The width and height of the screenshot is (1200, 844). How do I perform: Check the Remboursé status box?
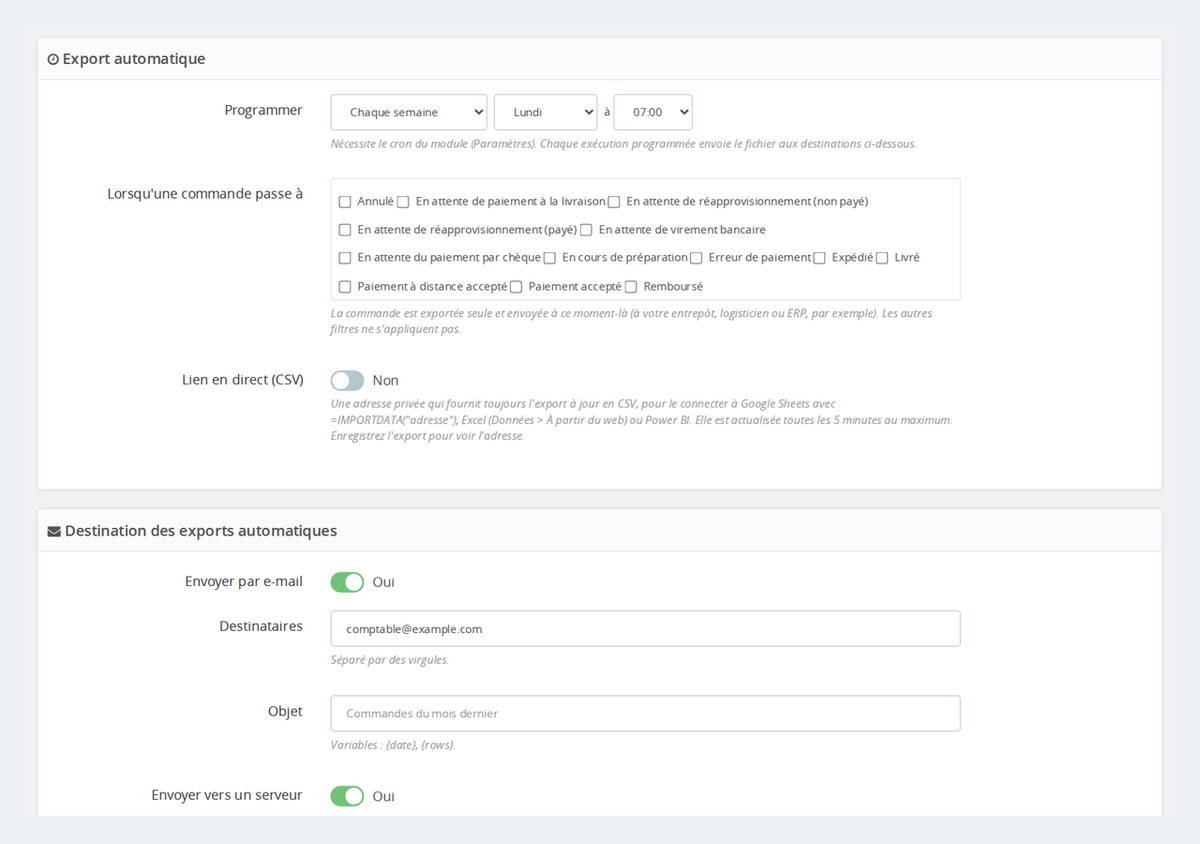click(631, 287)
